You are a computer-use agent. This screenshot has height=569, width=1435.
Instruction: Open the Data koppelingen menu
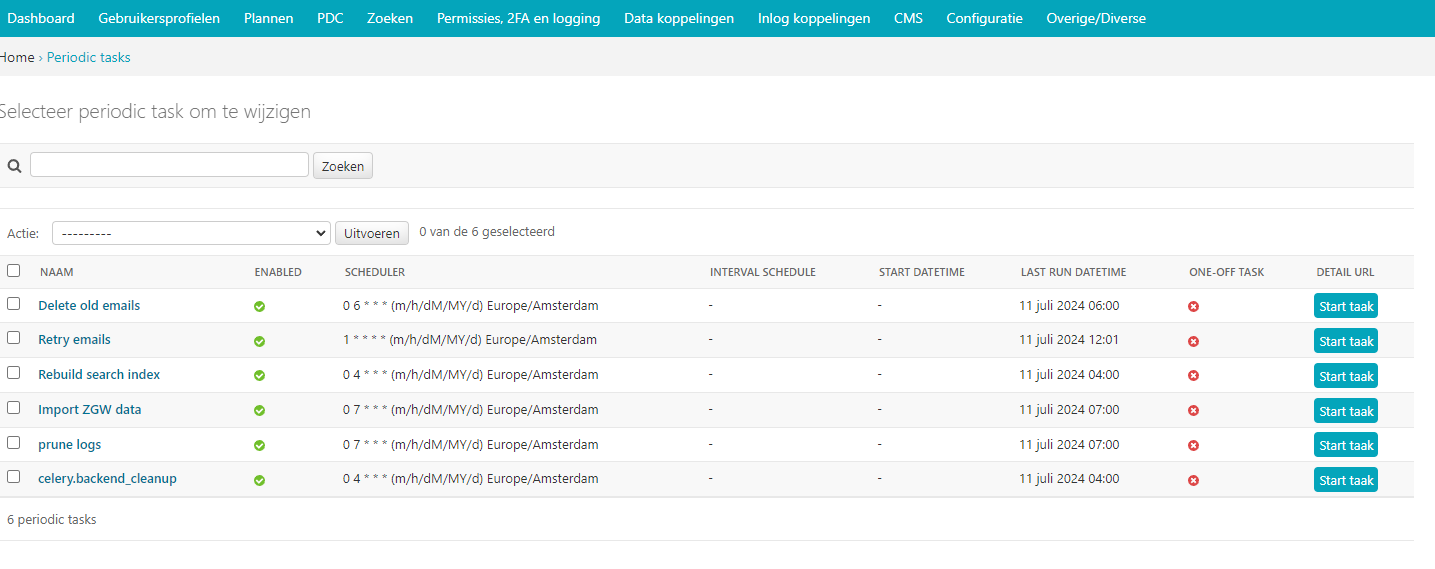pyautogui.click(x=678, y=18)
